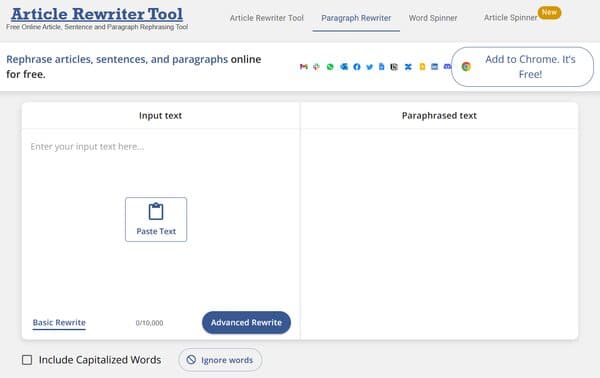
Task: Open the Ignore words option
Action: point(220,360)
